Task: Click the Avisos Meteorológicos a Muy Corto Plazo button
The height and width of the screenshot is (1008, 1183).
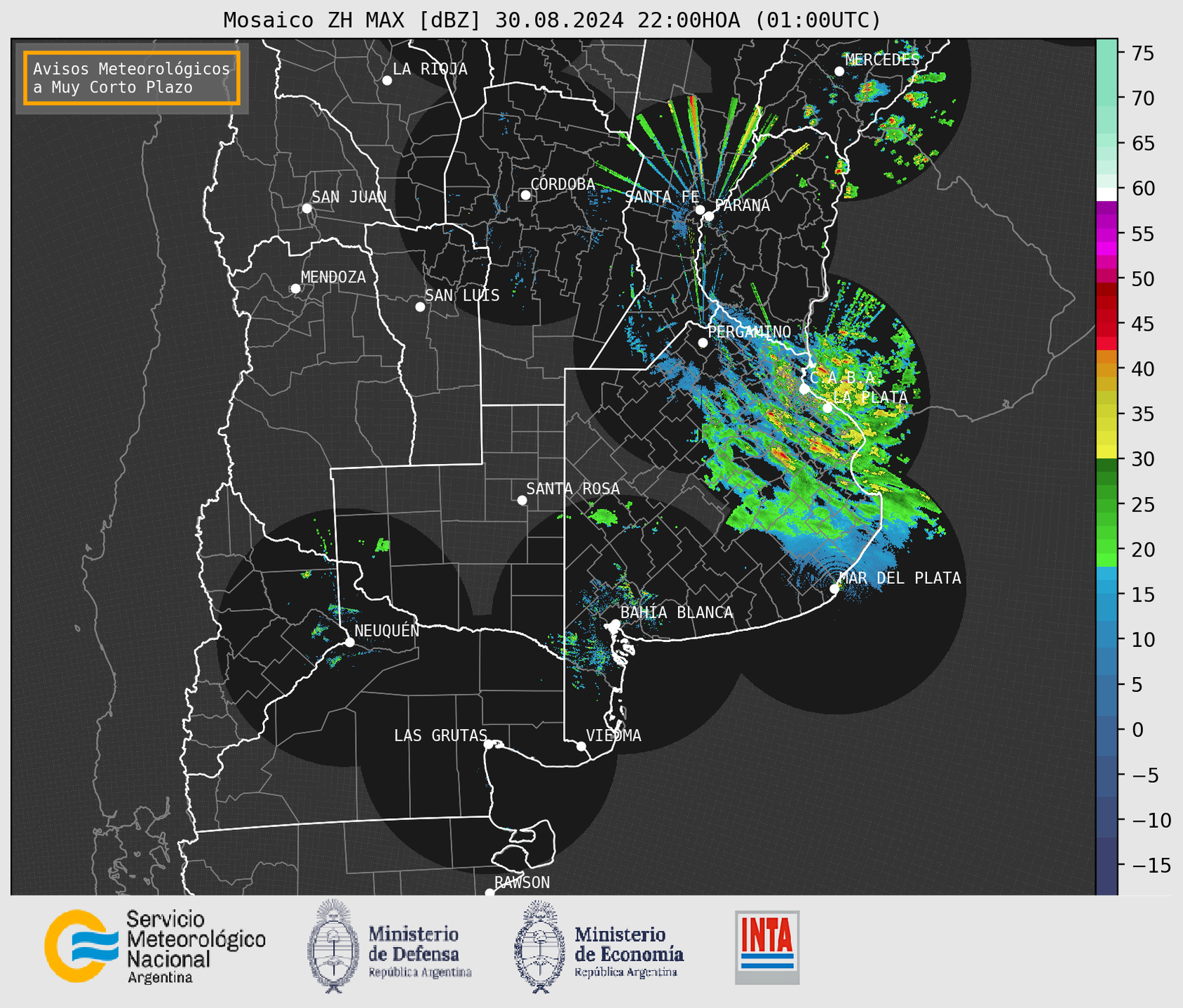Action: 132,78
